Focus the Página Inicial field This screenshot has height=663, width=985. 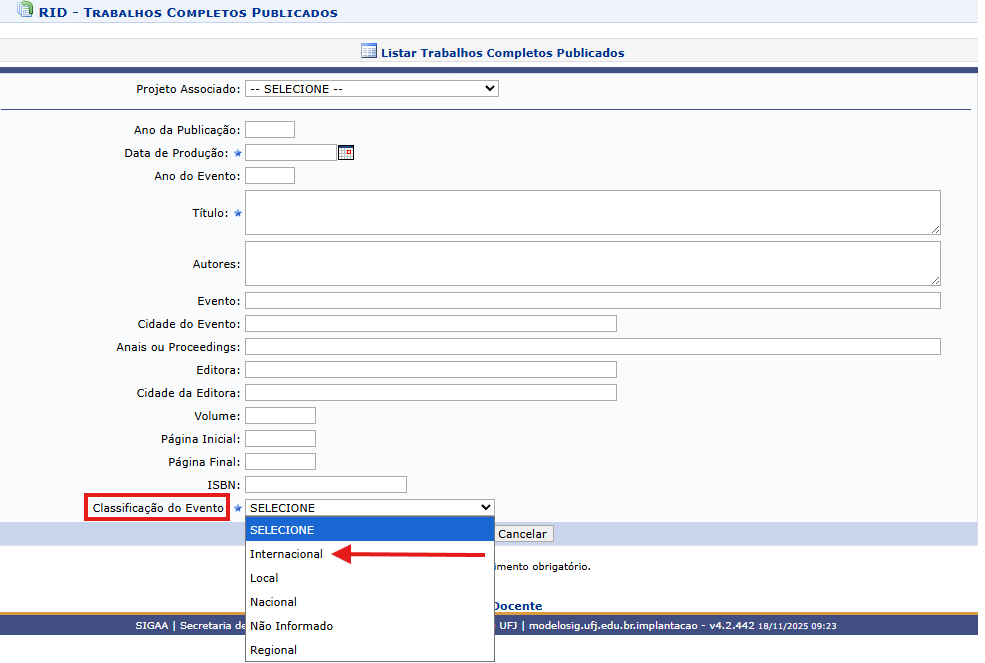pyautogui.click(x=280, y=439)
